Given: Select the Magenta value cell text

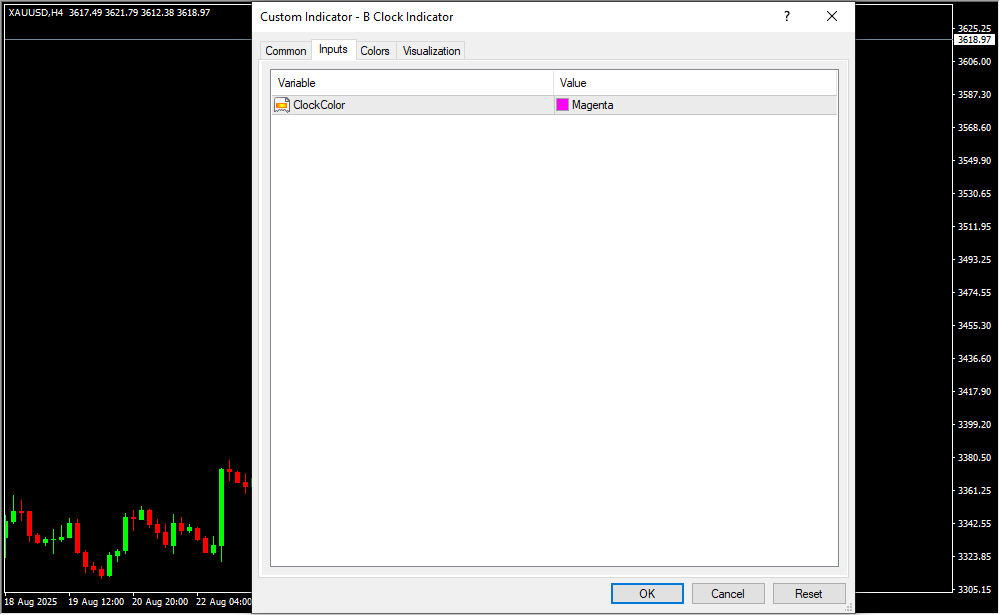Looking at the screenshot, I should [x=592, y=105].
